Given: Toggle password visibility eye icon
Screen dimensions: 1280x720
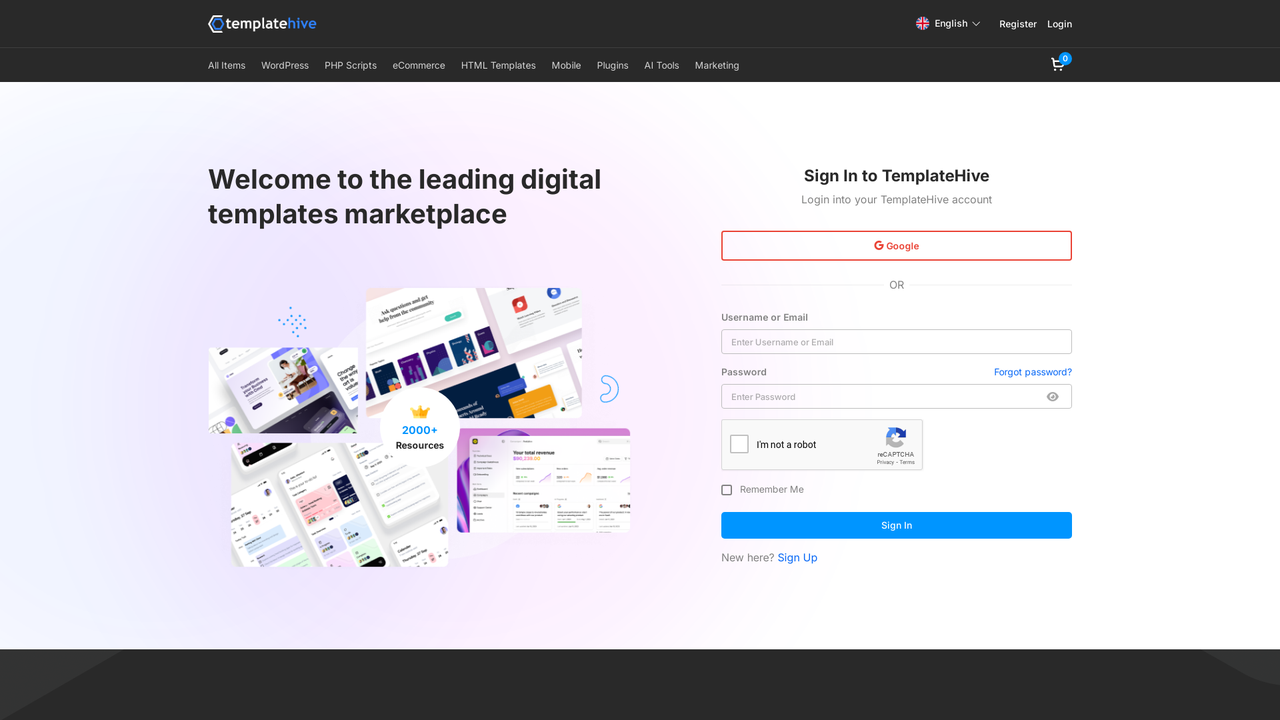Looking at the screenshot, I should point(1052,397).
